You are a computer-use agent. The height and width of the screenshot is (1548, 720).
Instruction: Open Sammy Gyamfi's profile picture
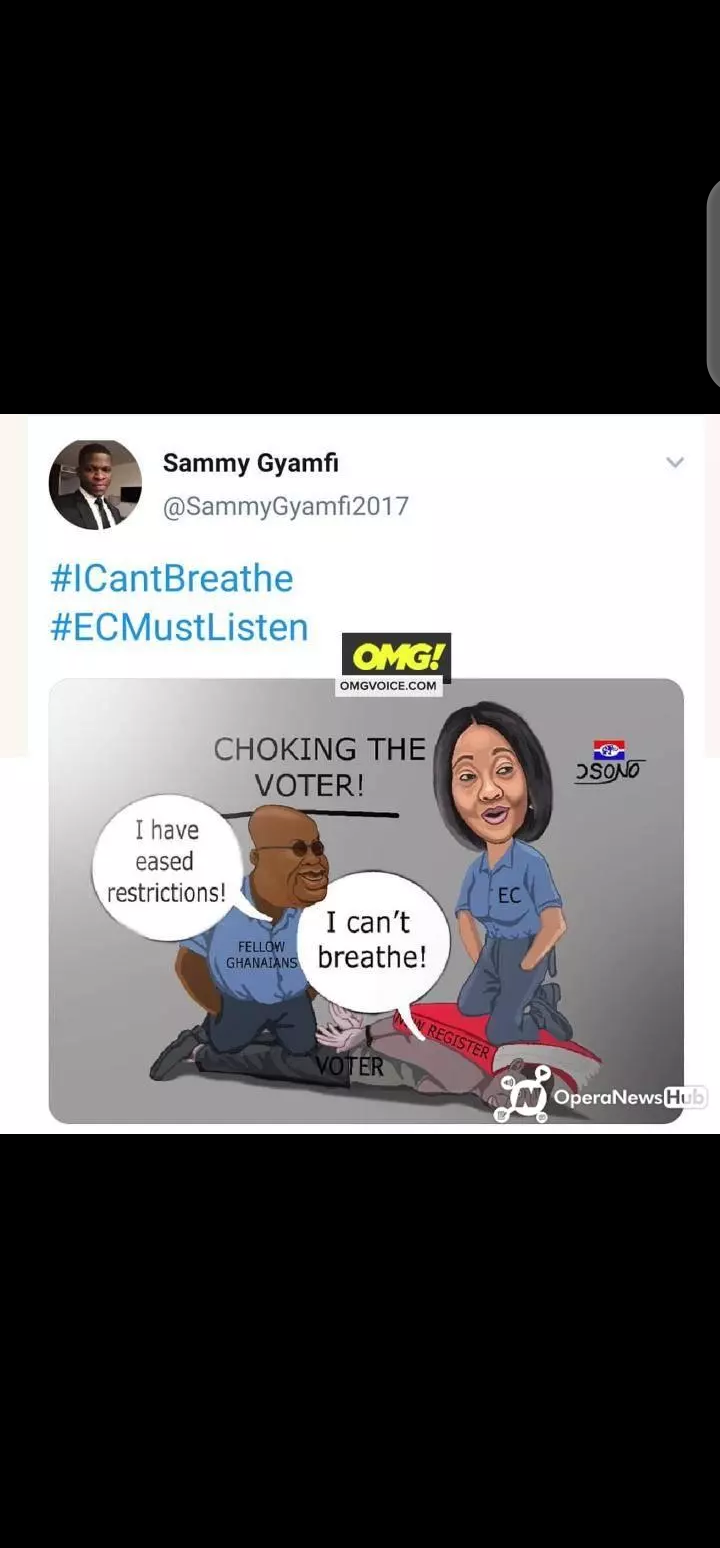click(x=95, y=484)
